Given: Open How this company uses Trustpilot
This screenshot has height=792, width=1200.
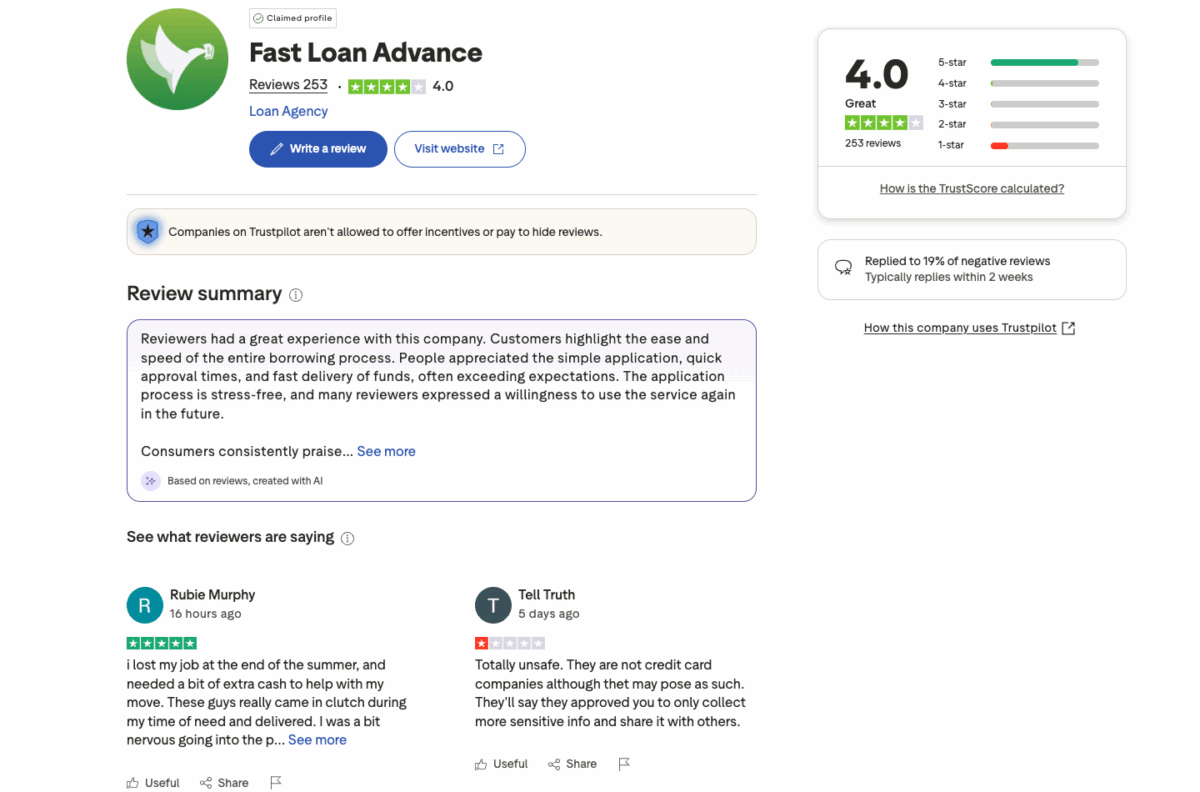Looking at the screenshot, I should coord(960,327).
